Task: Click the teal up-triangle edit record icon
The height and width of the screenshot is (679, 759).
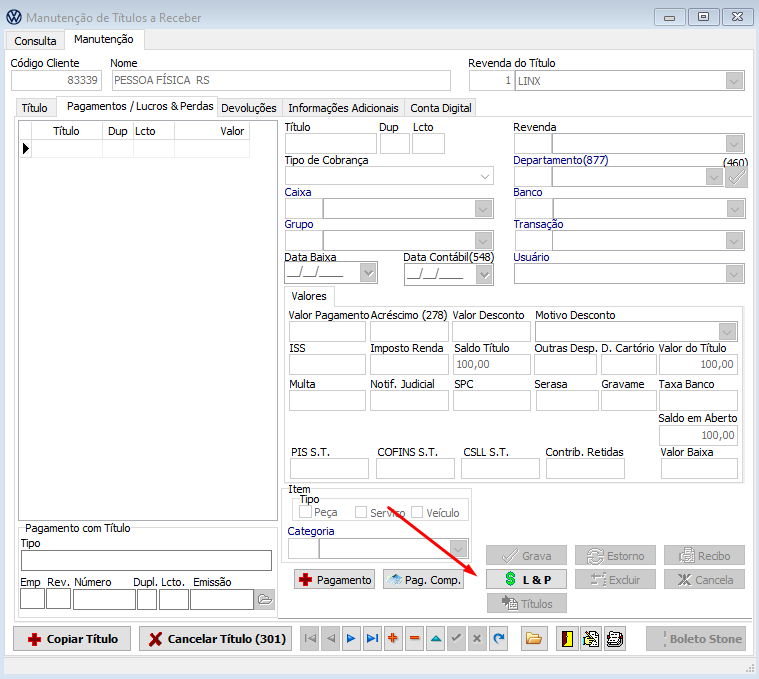Action: pyautogui.click(x=435, y=639)
